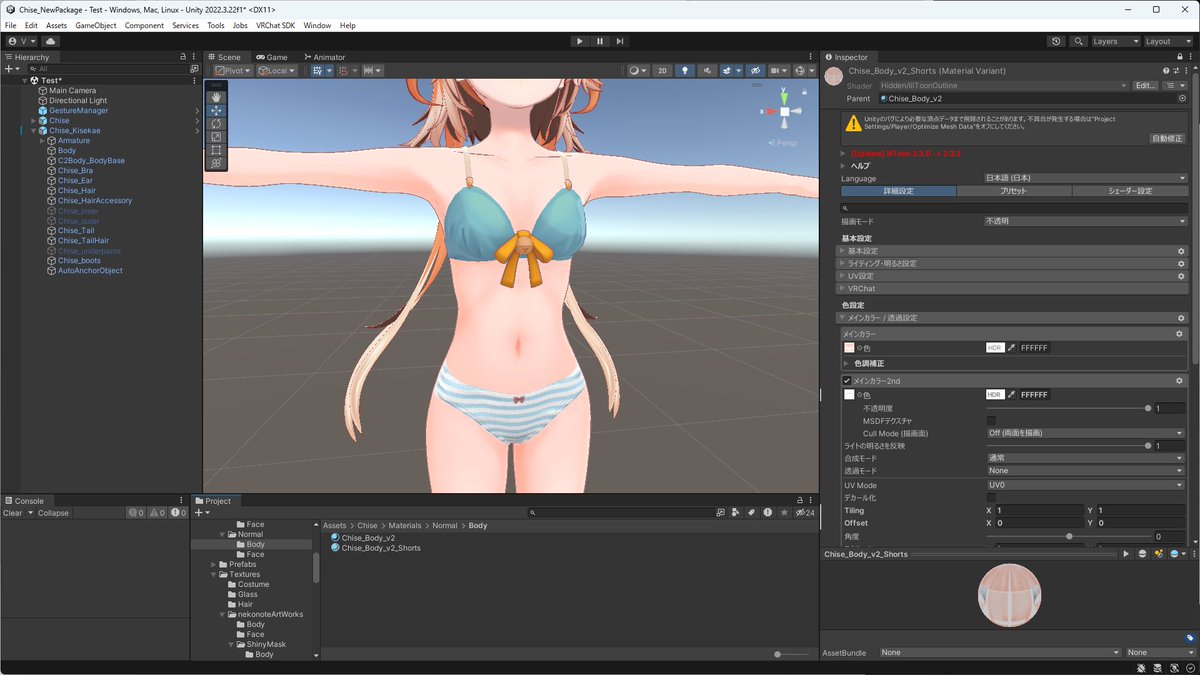The width and height of the screenshot is (1200, 675).
Task: Toggle scene audio button
Action: click(x=708, y=71)
